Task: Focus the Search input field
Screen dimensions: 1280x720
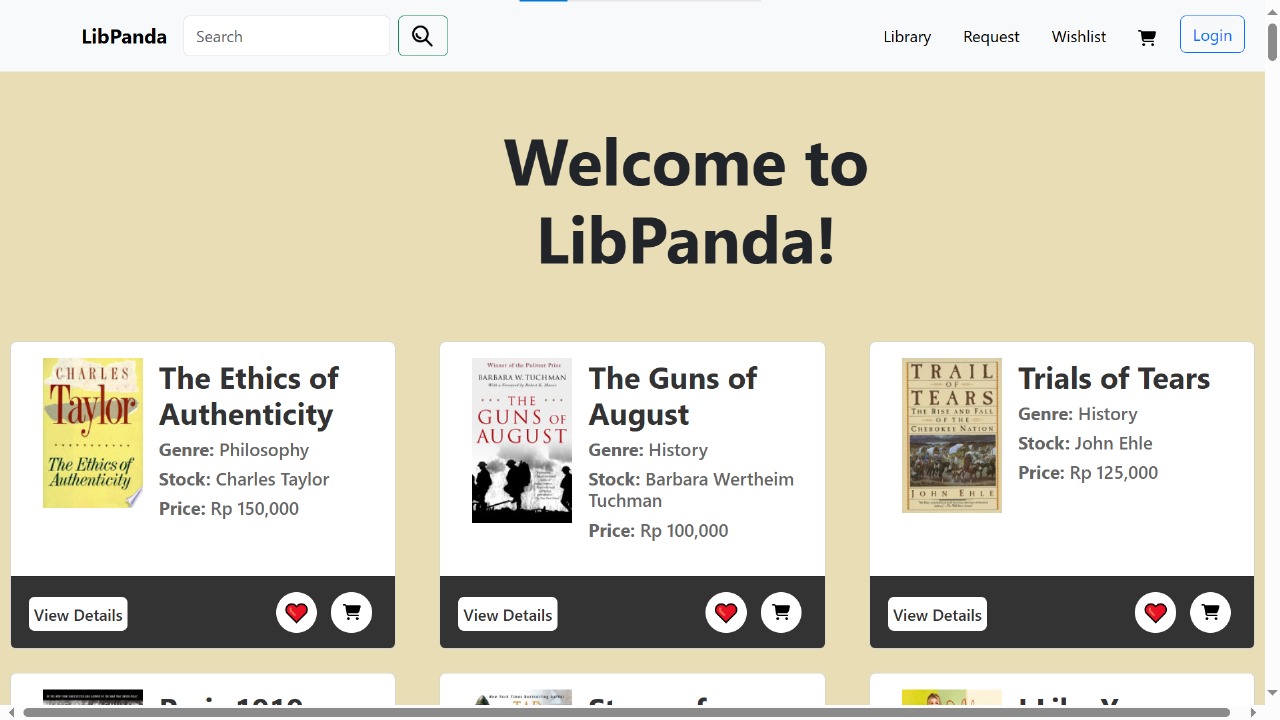Action: 286,36
